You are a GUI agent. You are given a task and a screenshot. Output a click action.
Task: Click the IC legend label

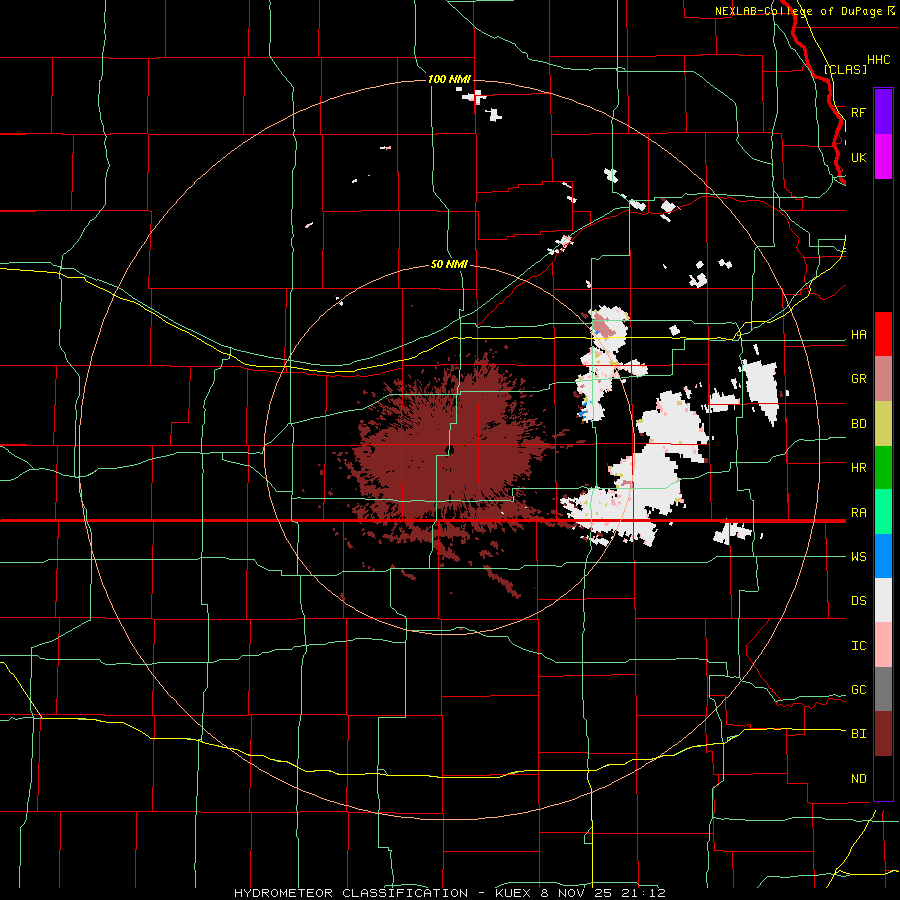point(858,646)
